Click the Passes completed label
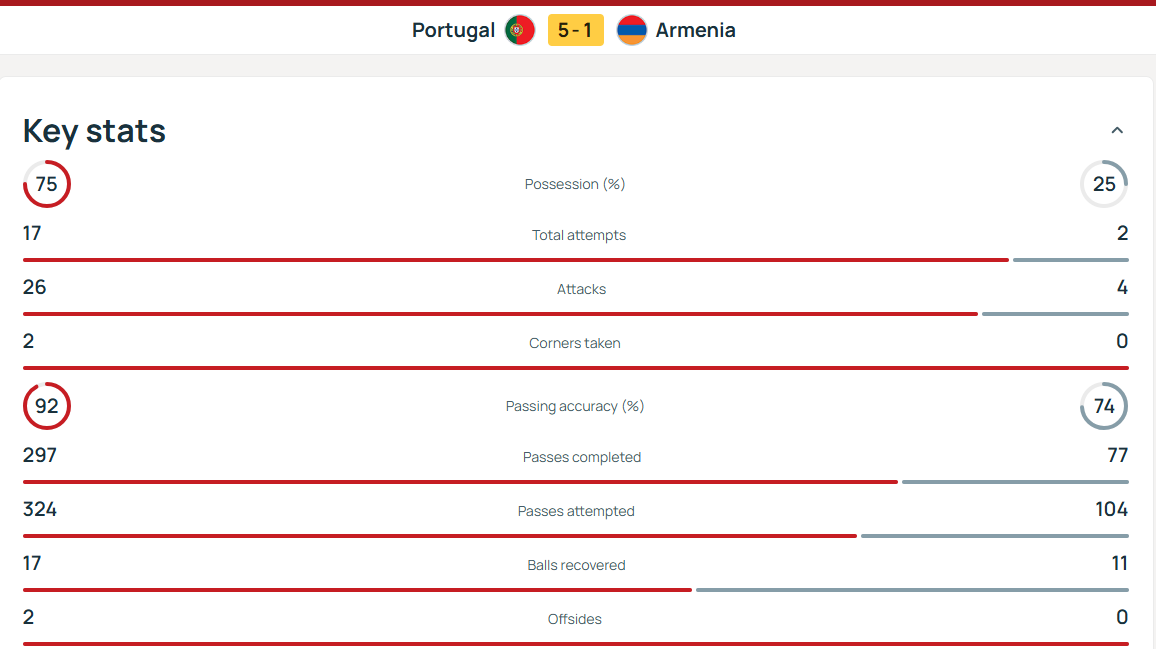1156x649 pixels. point(582,457)
